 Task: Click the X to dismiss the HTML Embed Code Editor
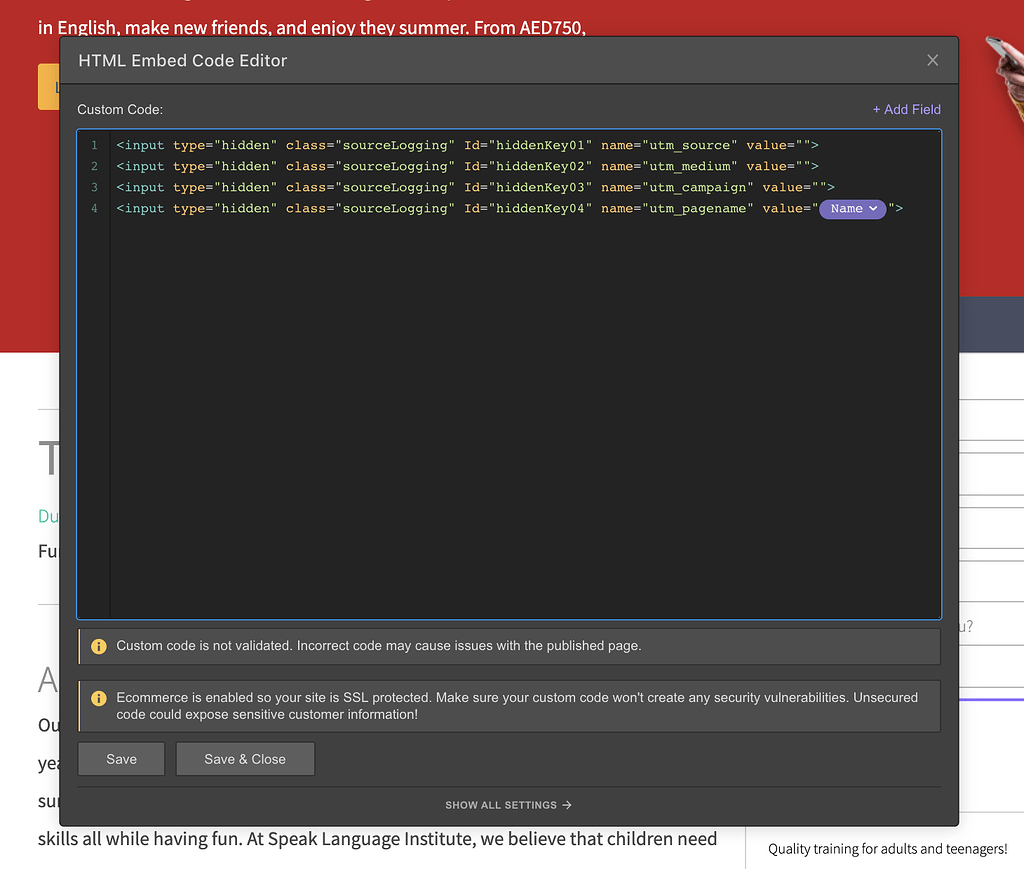(x=932, y=60)
